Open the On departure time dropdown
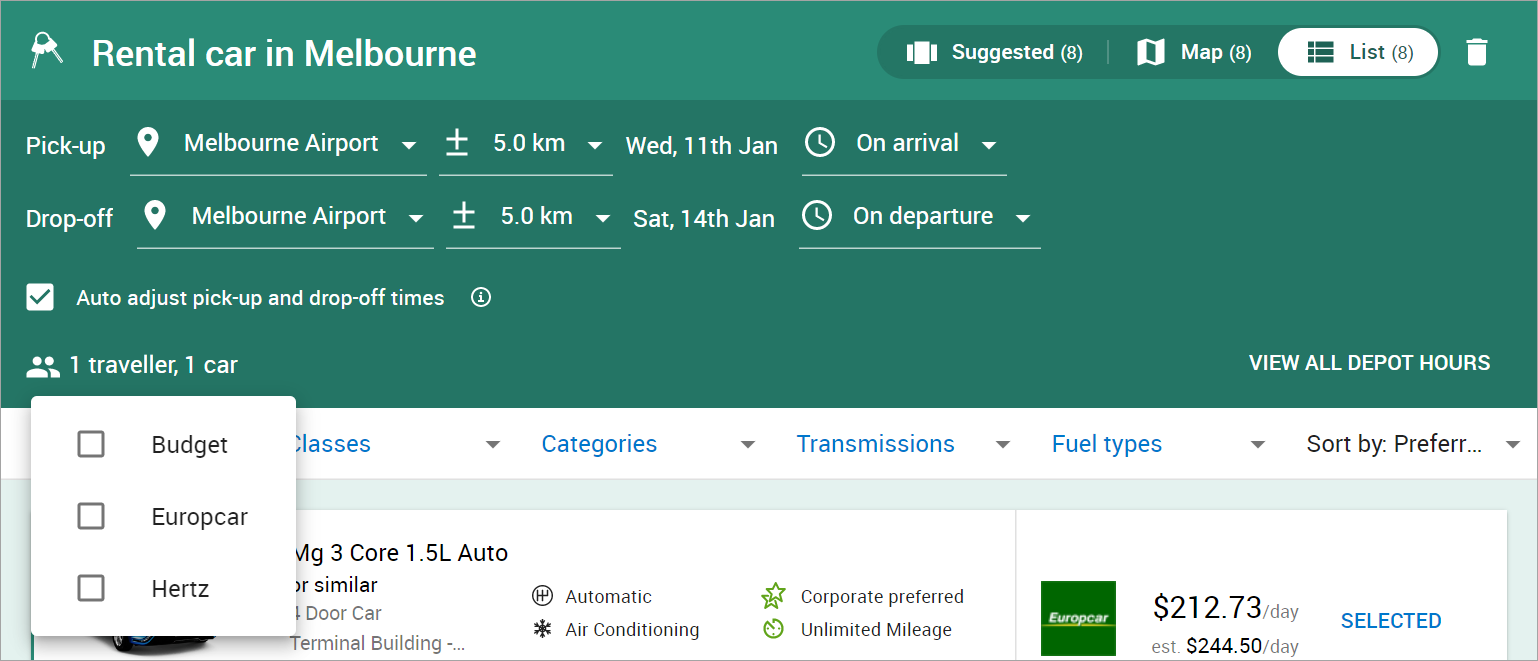Image resolution: width=1538 pixels, height=661 pixels. (920, 217)
